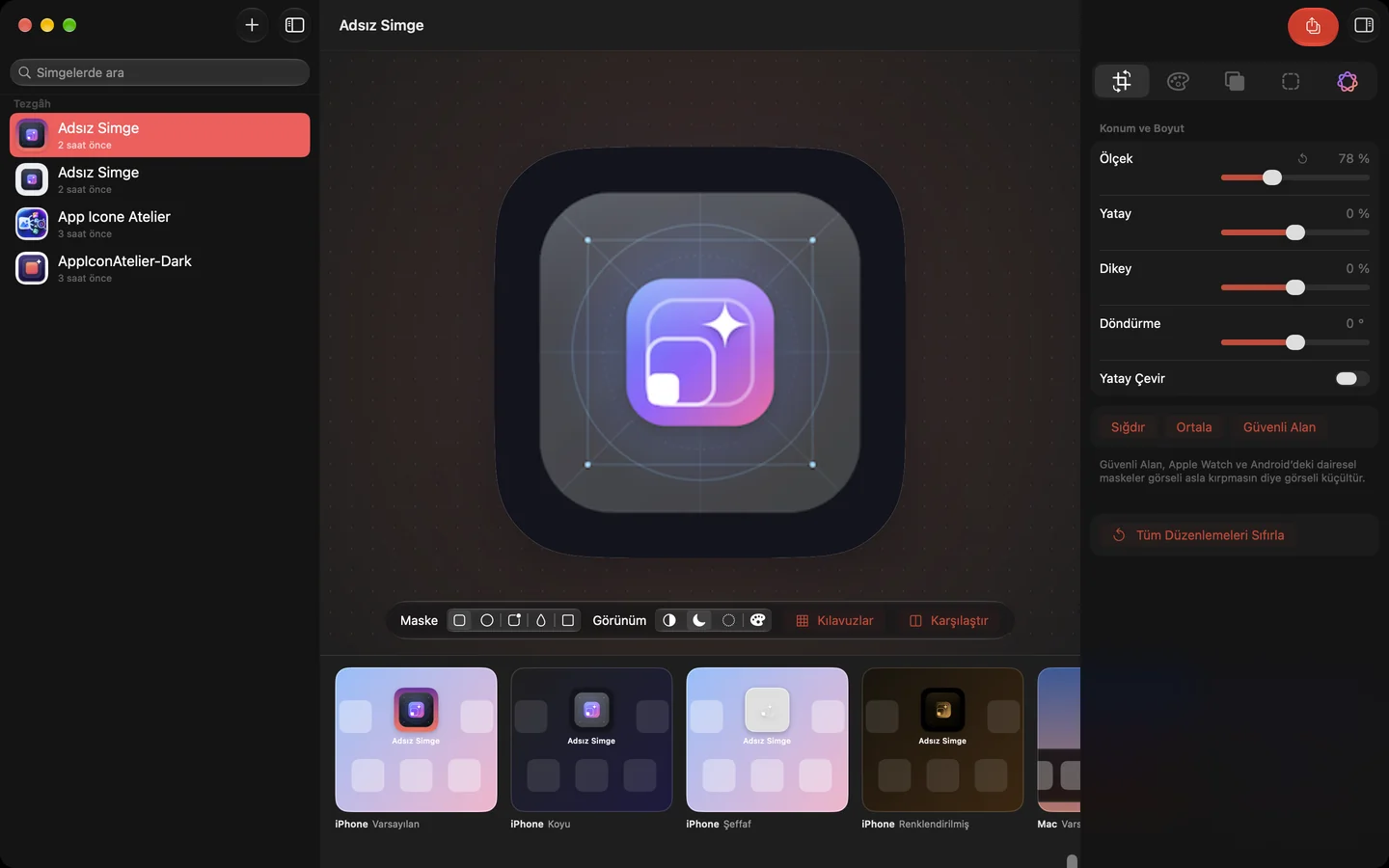The height and width of the screenshot is (868, 1389).
Task: Toggle the right inspector panel button
Action: (1364, 25)
